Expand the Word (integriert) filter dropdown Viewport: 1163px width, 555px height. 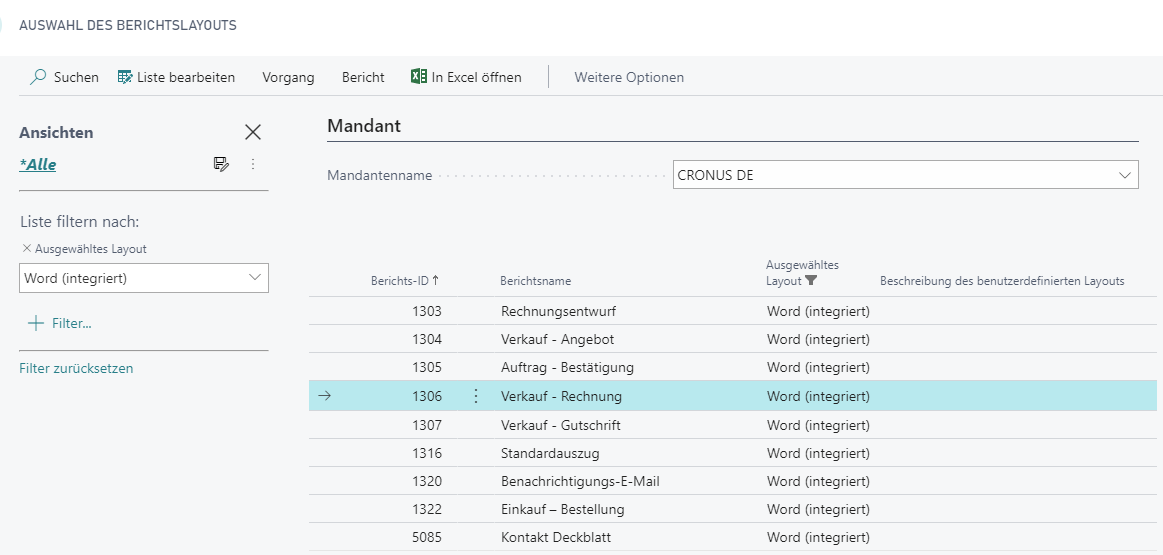255,278
